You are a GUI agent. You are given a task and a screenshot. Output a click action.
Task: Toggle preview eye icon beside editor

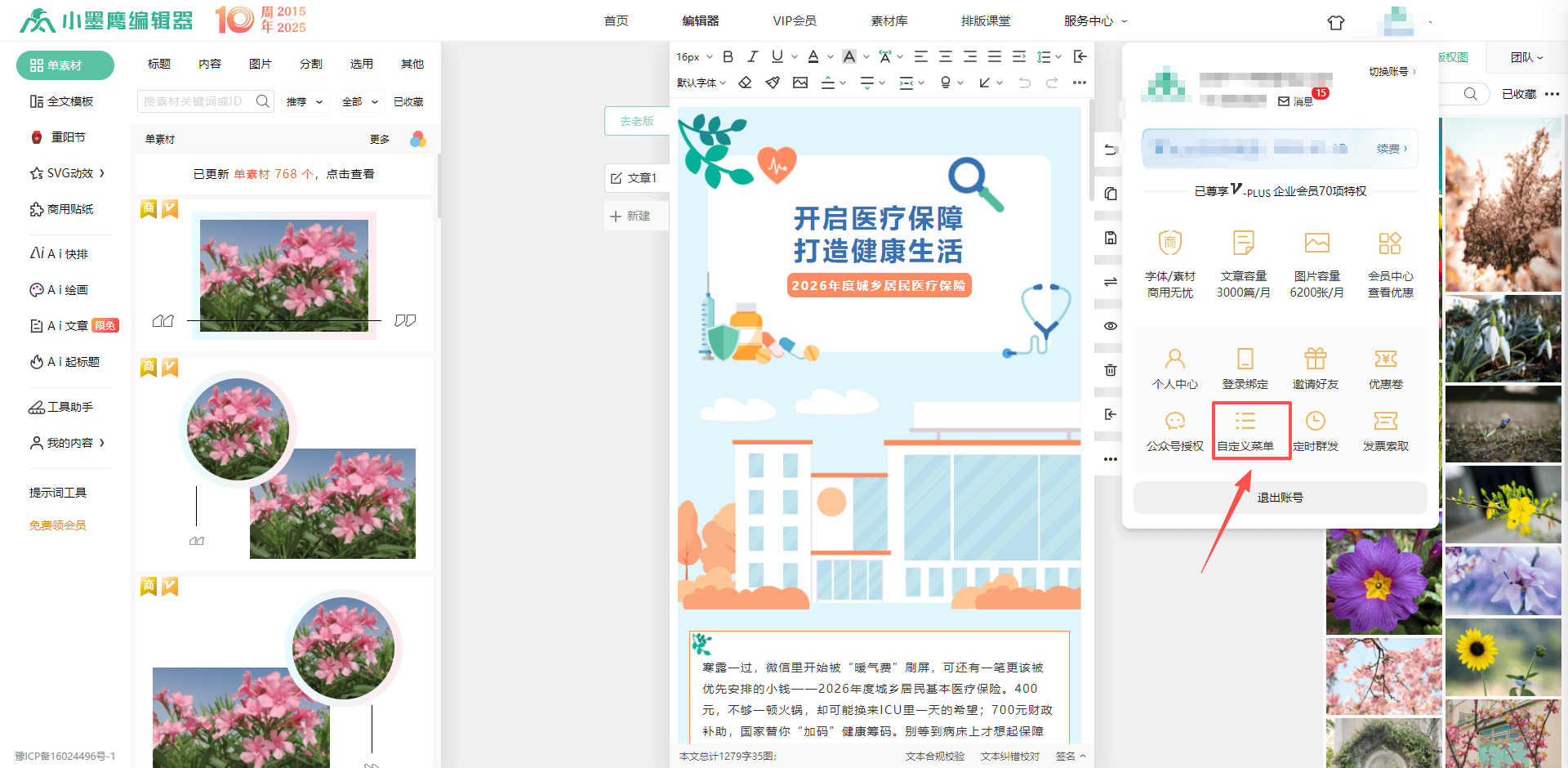tap(1111, 326)
